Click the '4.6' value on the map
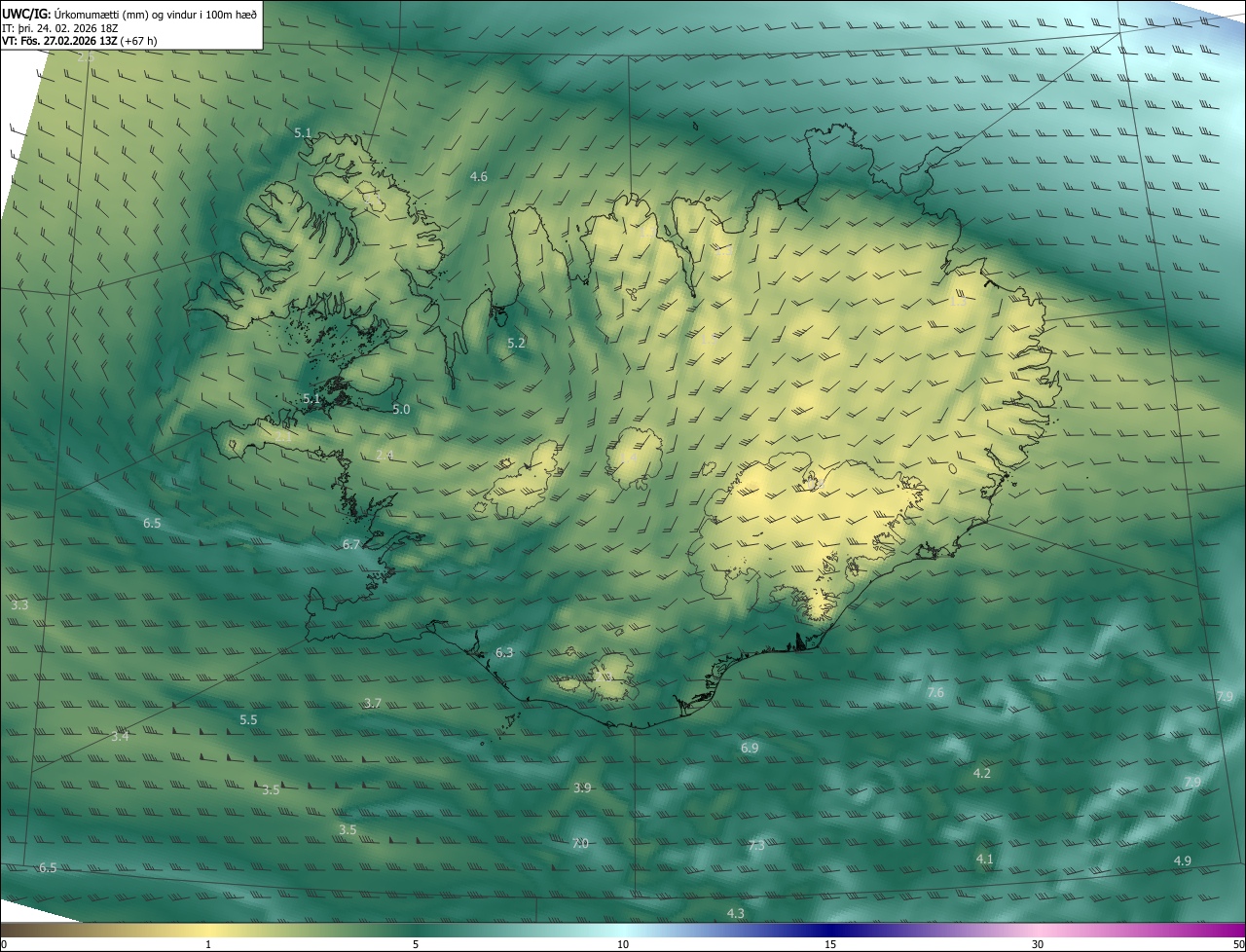Screen dimensions: 1246x952 [x=478, y=176]
